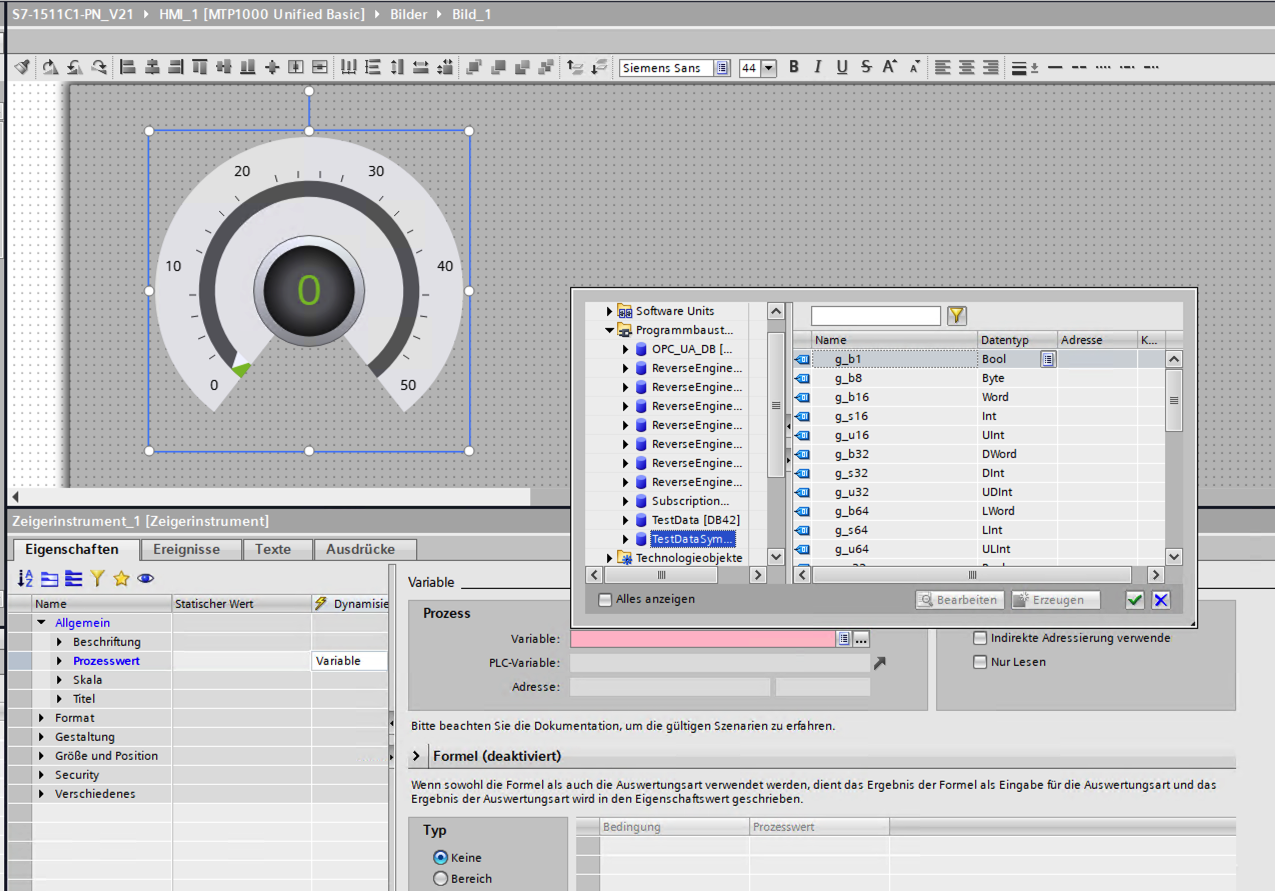
Task: Align text center in toolbar
Action: 967,67
